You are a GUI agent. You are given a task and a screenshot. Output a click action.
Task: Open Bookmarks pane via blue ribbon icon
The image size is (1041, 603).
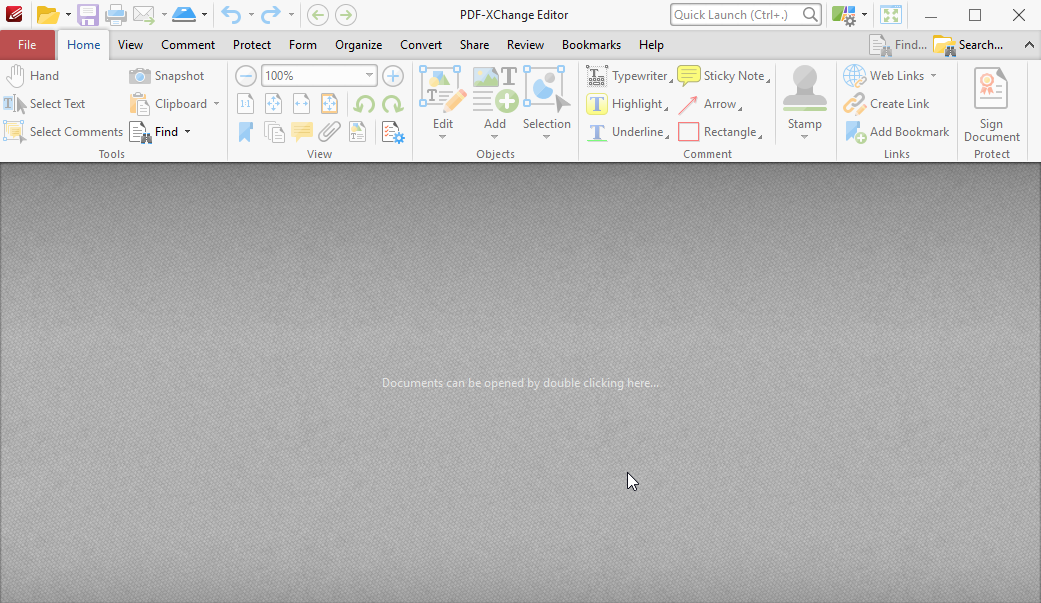246,132
